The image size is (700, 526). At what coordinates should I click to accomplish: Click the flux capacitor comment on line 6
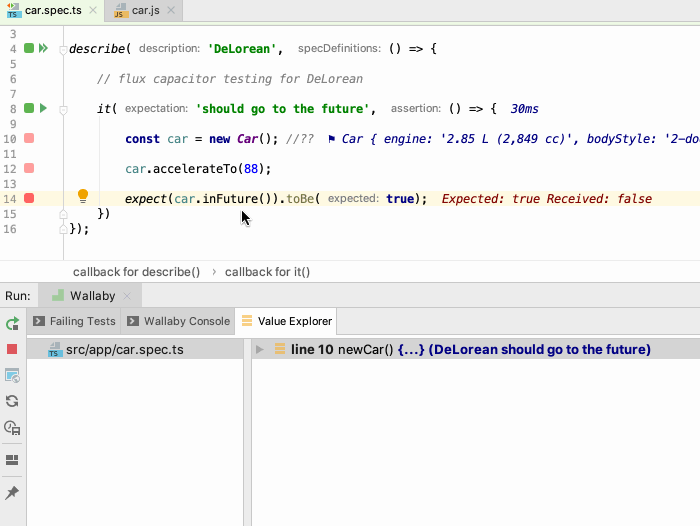[230, 79]
